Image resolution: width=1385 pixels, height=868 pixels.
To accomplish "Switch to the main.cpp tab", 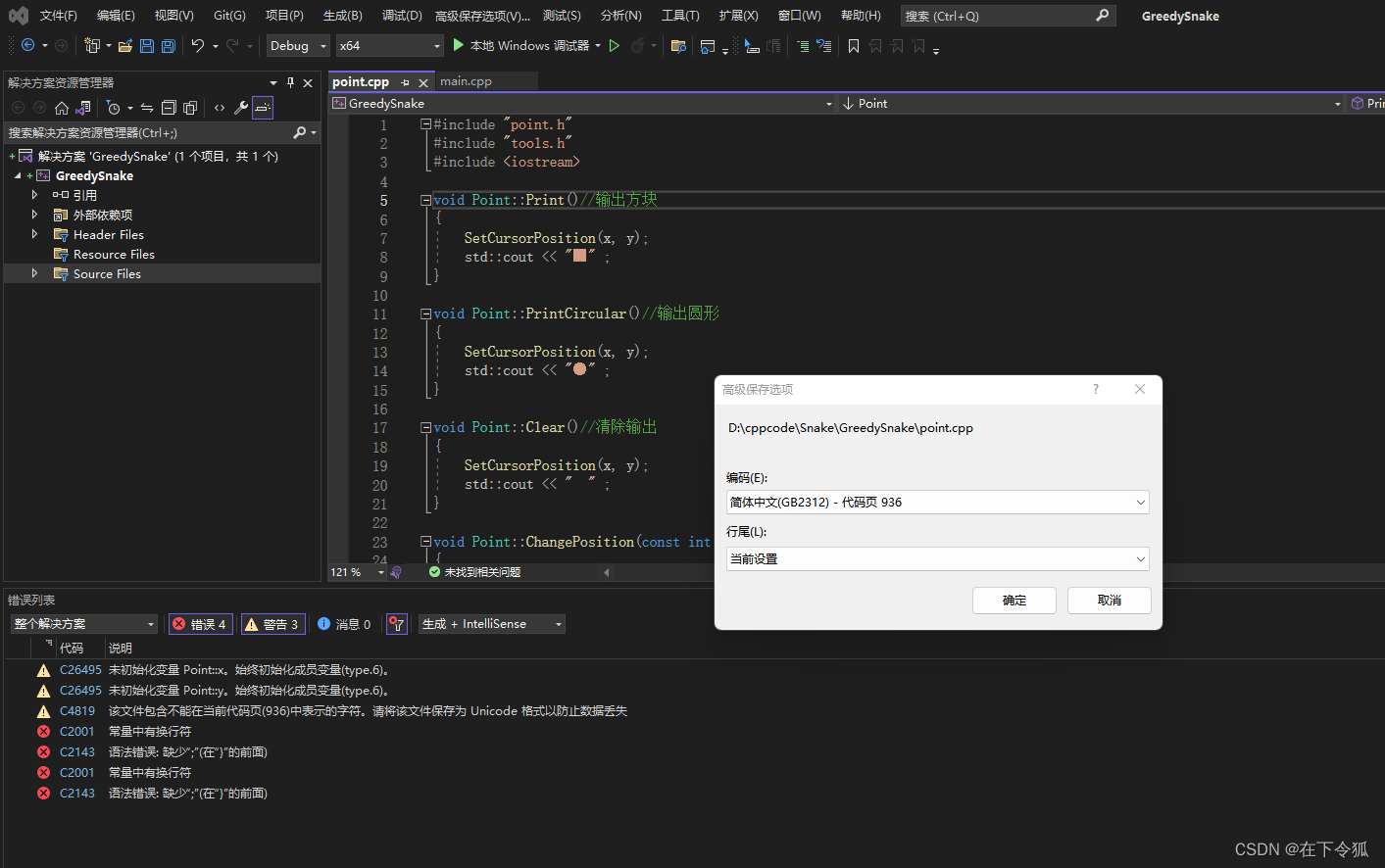I will coord(466,81).
